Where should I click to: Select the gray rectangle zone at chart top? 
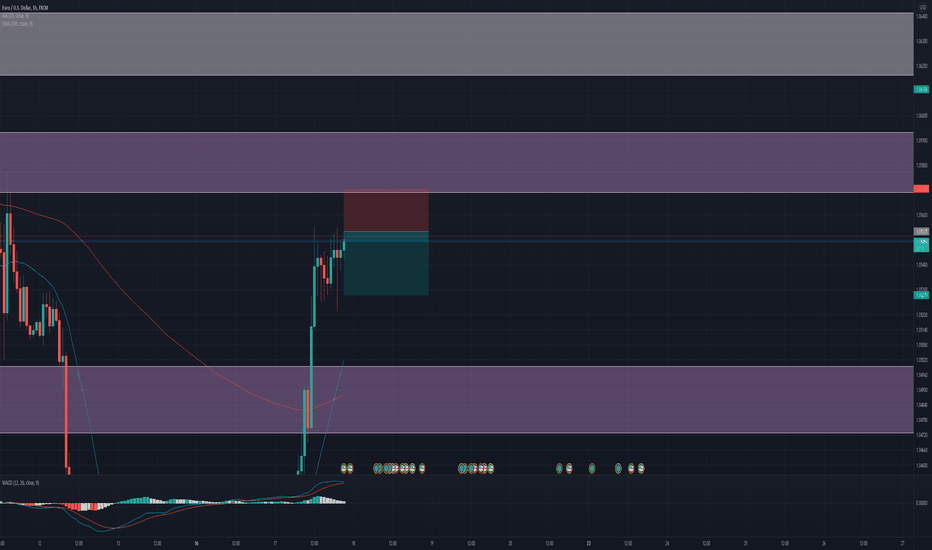click(x=456, y=44)
